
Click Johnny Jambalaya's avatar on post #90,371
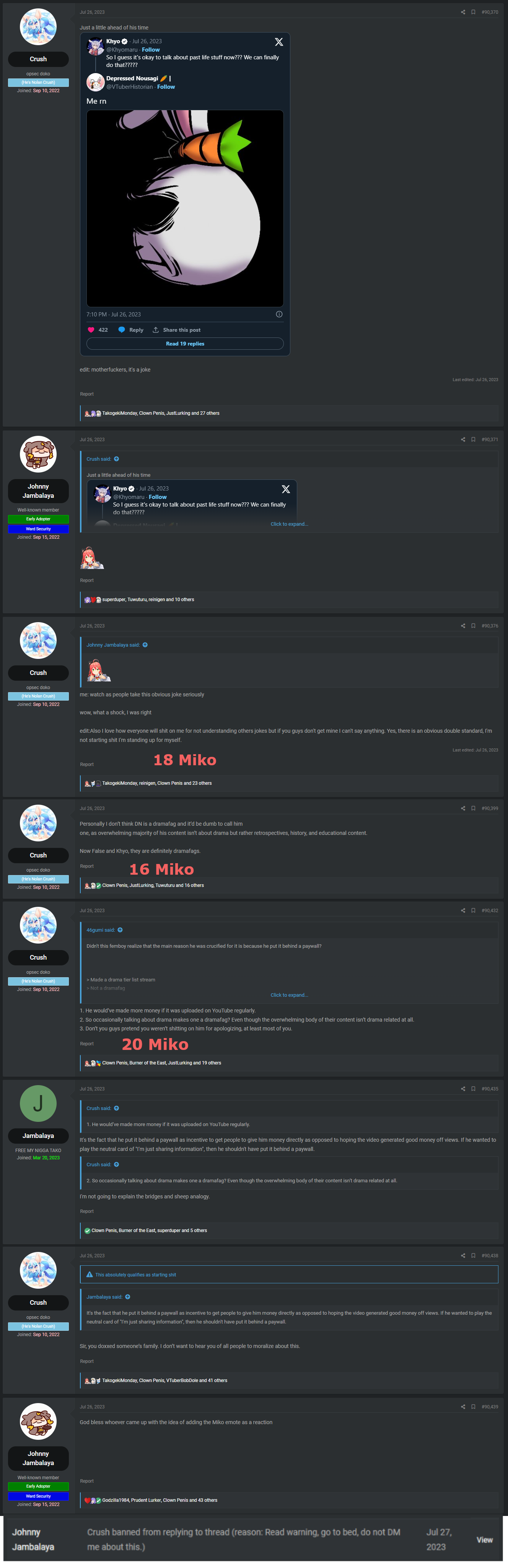pyautogui.click(x=38, y=454)
